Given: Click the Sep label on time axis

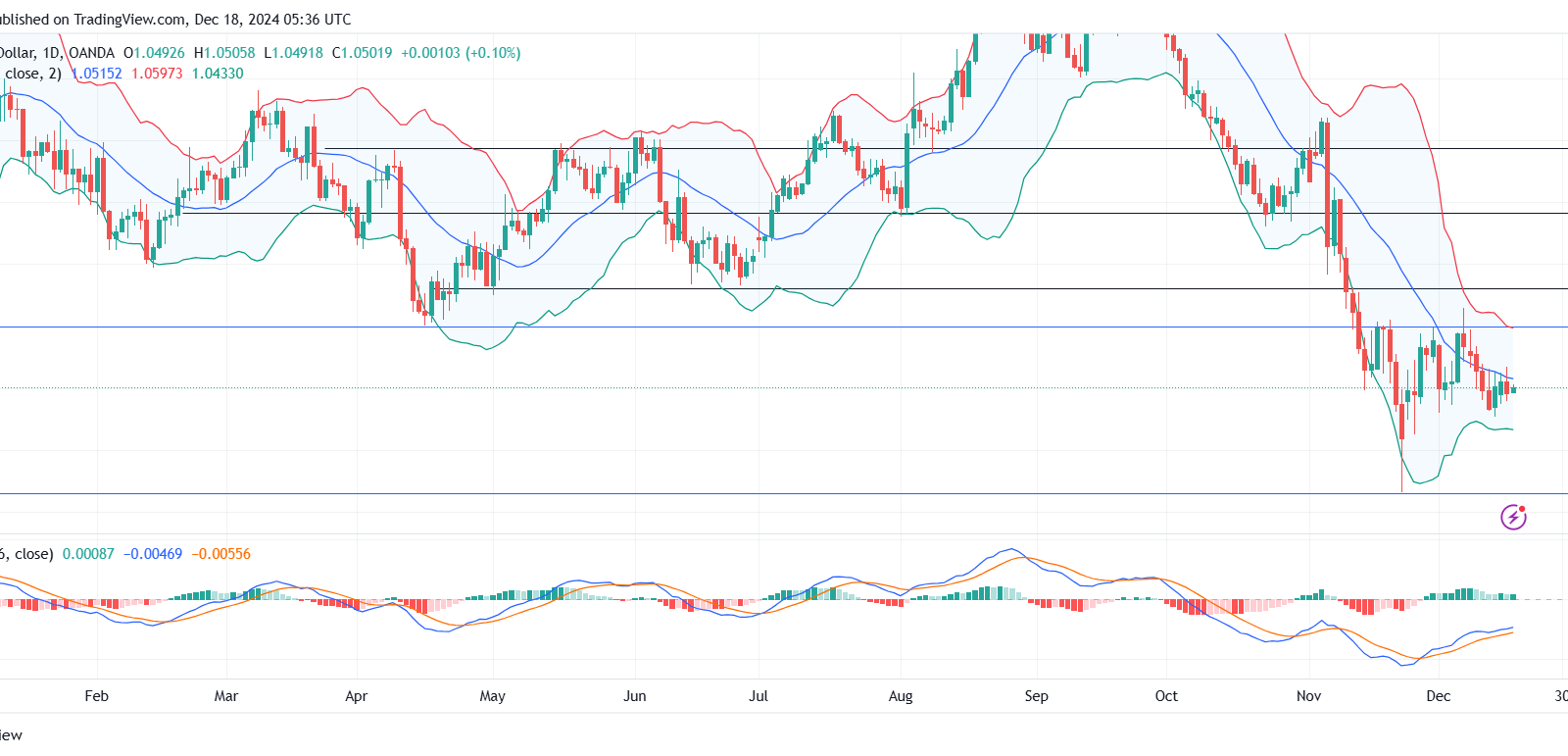Looking at the screenshot, I should pos(1036,696).
